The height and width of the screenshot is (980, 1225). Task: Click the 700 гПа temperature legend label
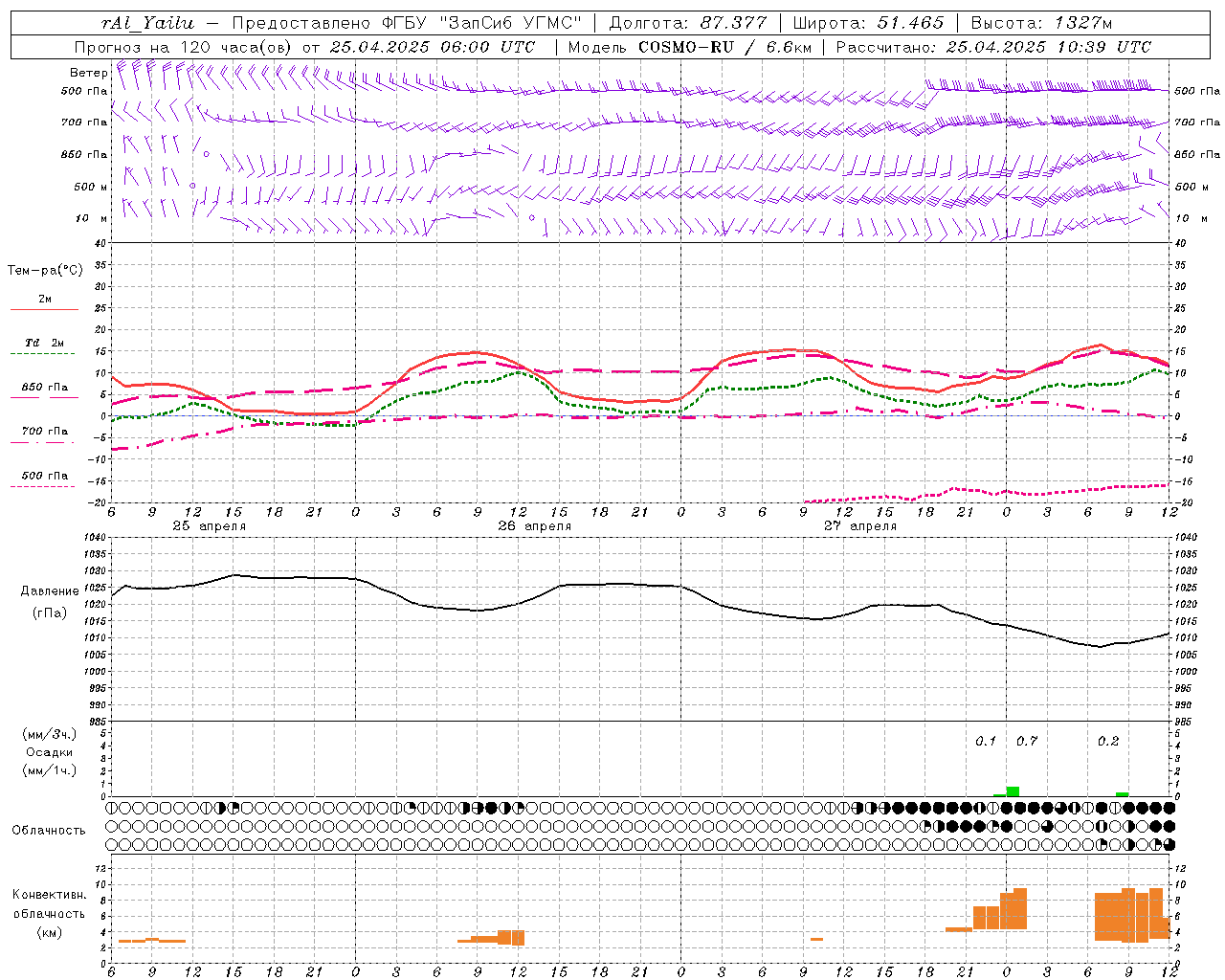pyautogui.click(x=45, y=432)
